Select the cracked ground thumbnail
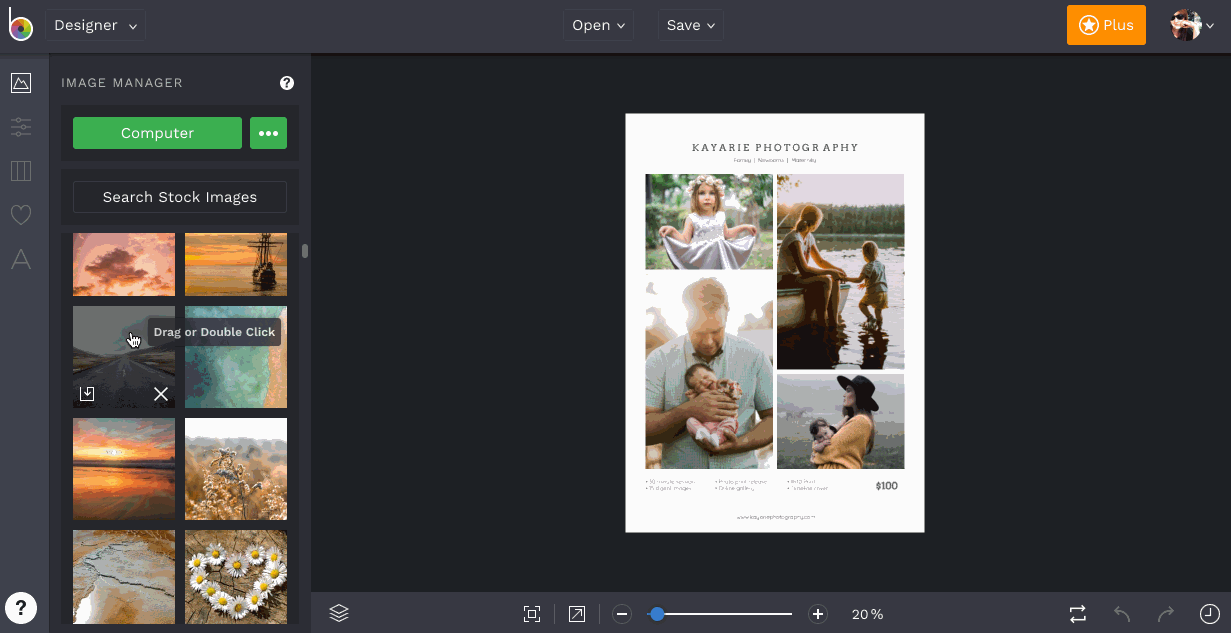The width and height of the screenshot is (1231, 633). (124, 577)
